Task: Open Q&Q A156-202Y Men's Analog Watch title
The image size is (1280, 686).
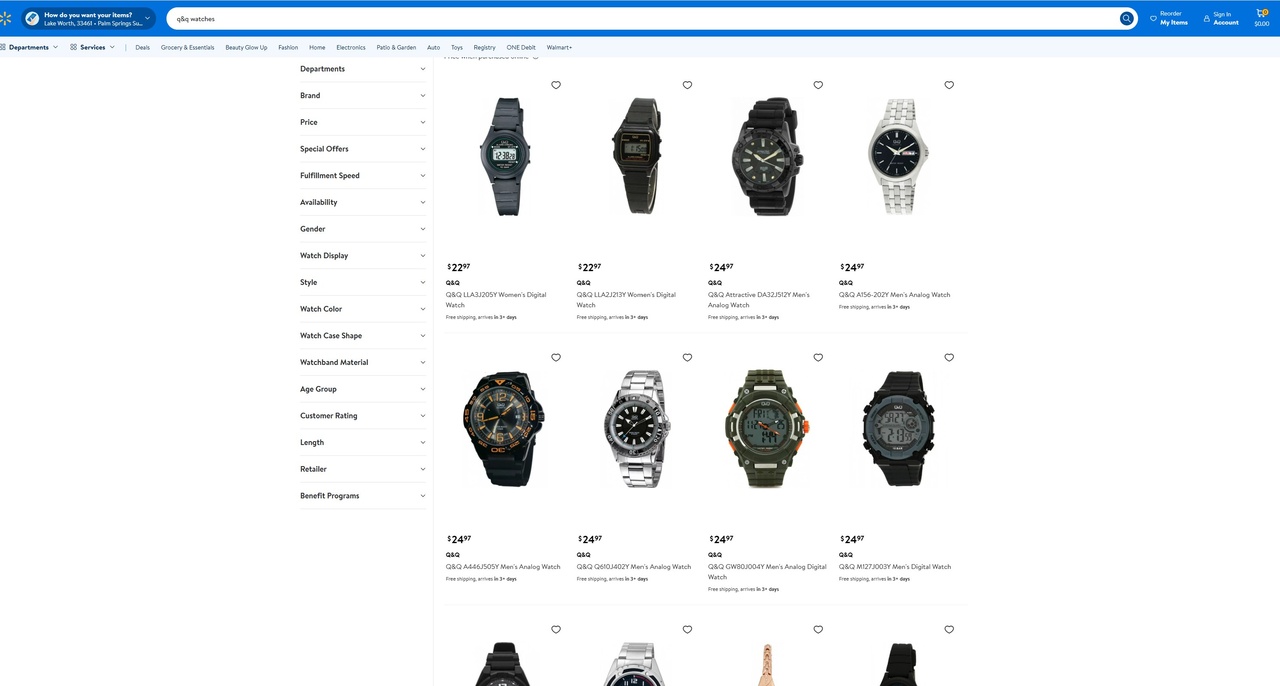Action: 895,295
